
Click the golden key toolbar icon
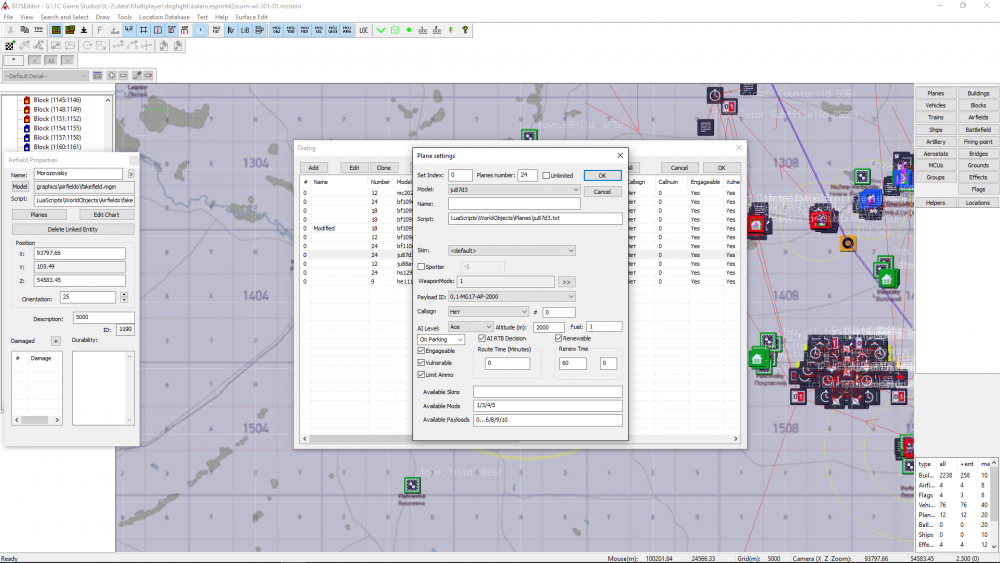click(x=465, y=30)
